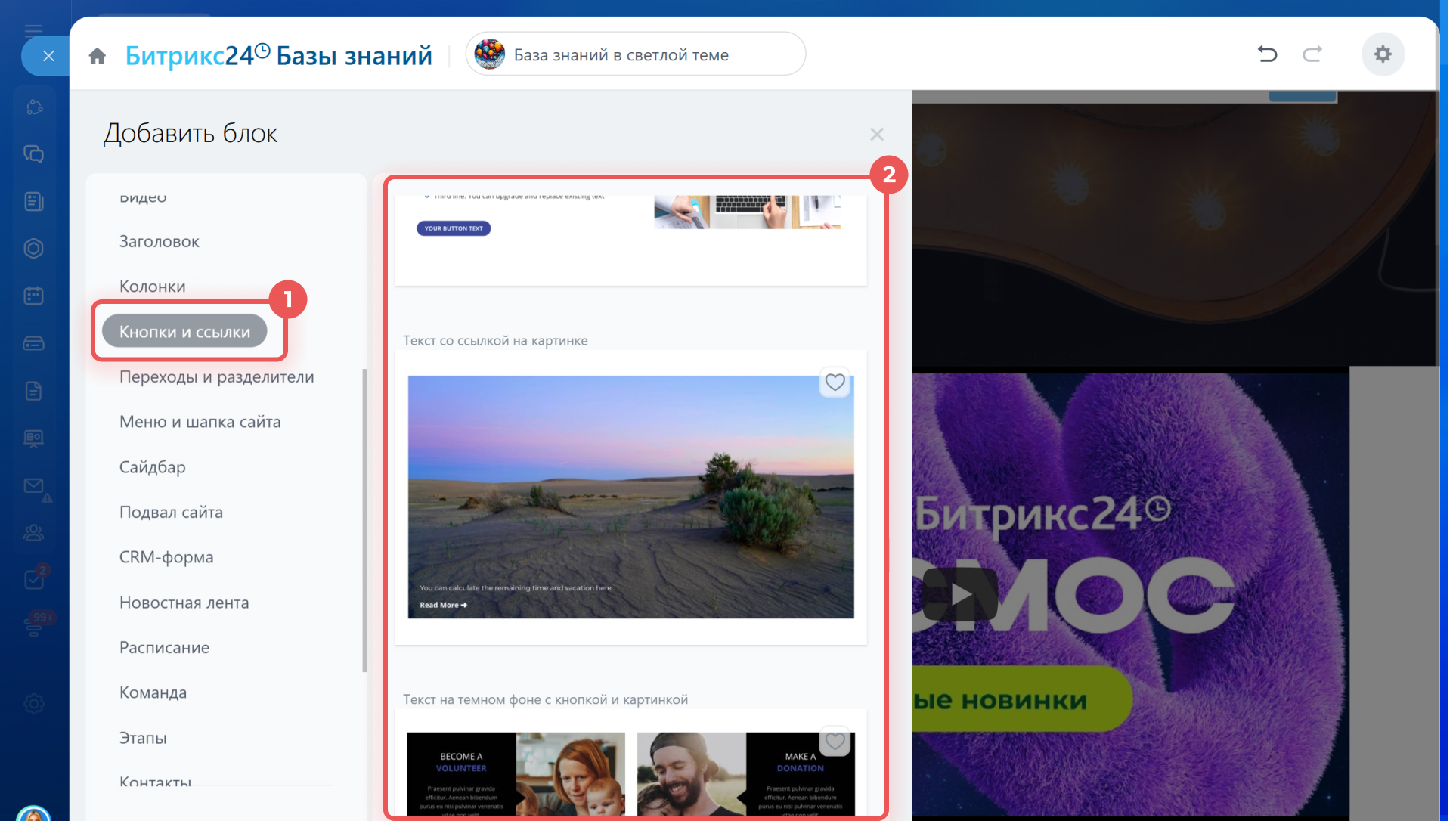Close the Добавить блок panel
The width and height of the screenshot is (1456, 821).
click(x=876, y=135)
